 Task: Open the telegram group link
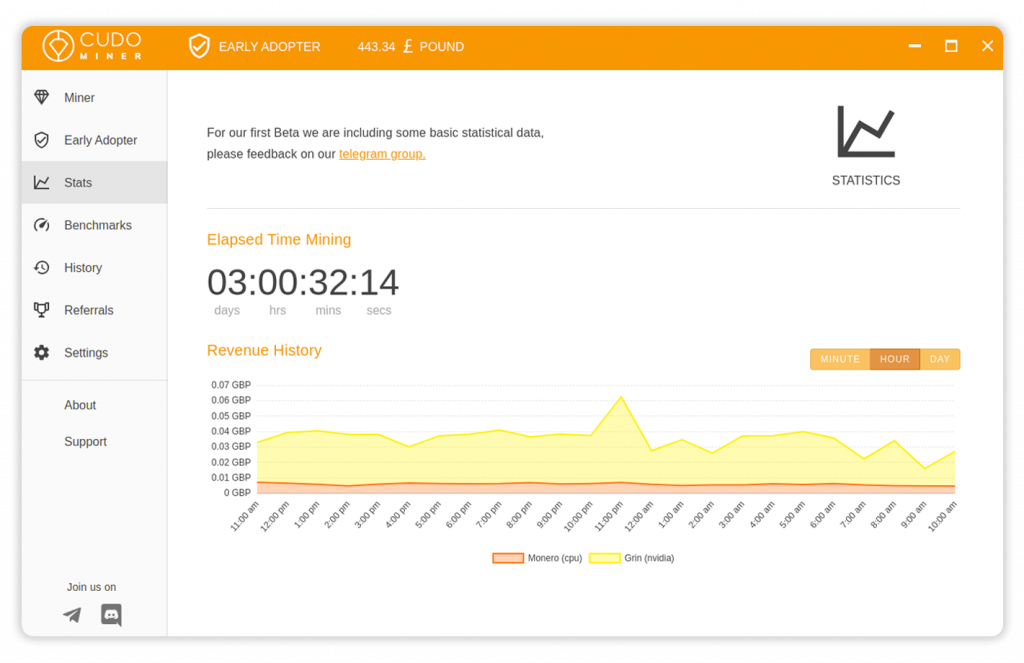point(381,153)
